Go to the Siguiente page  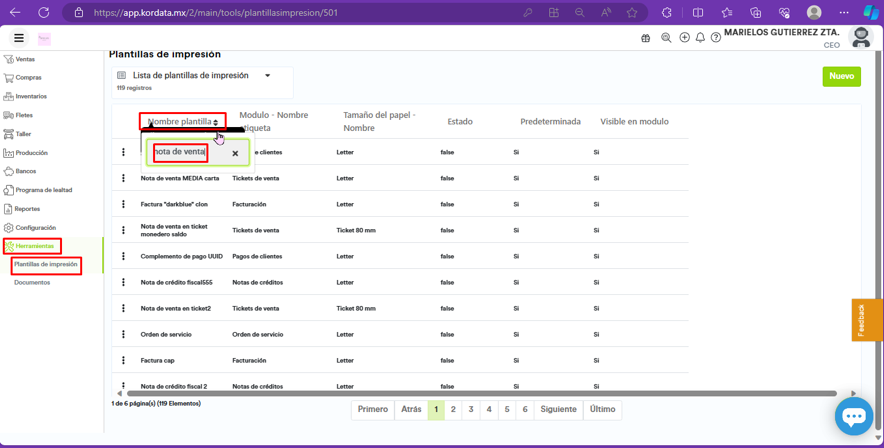558,409
